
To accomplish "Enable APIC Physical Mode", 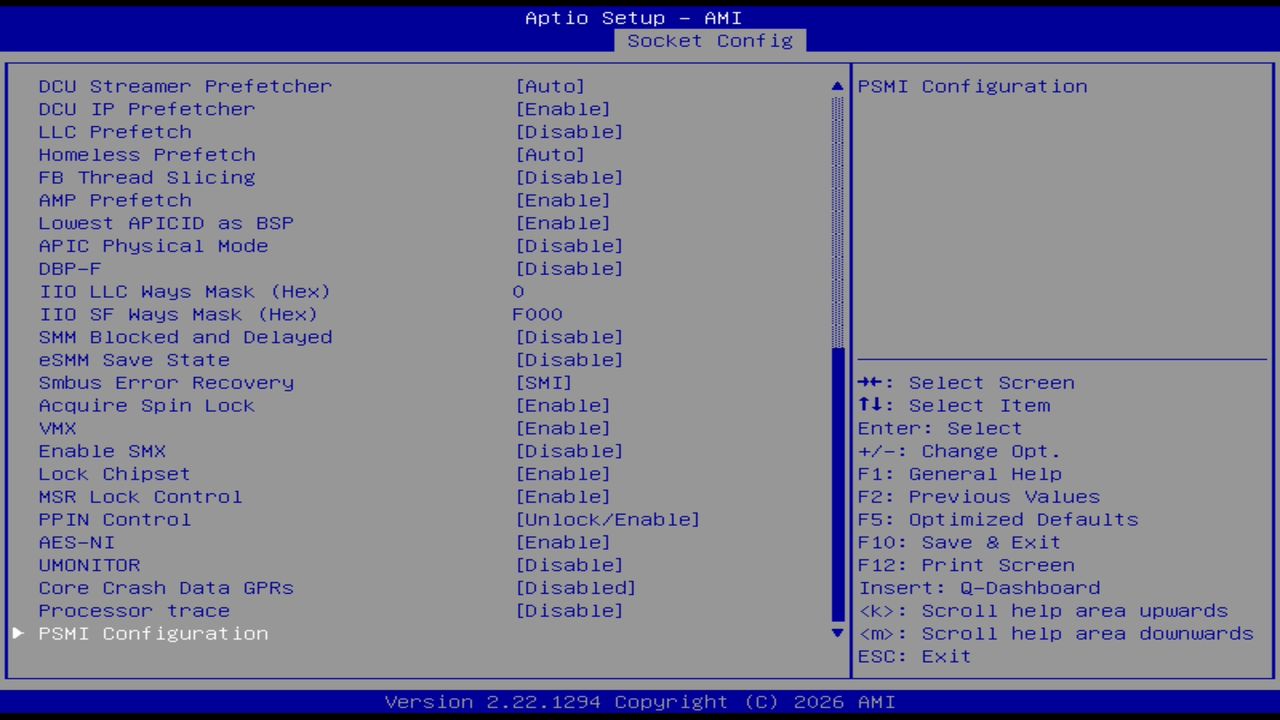I will [x=153, y=245].
